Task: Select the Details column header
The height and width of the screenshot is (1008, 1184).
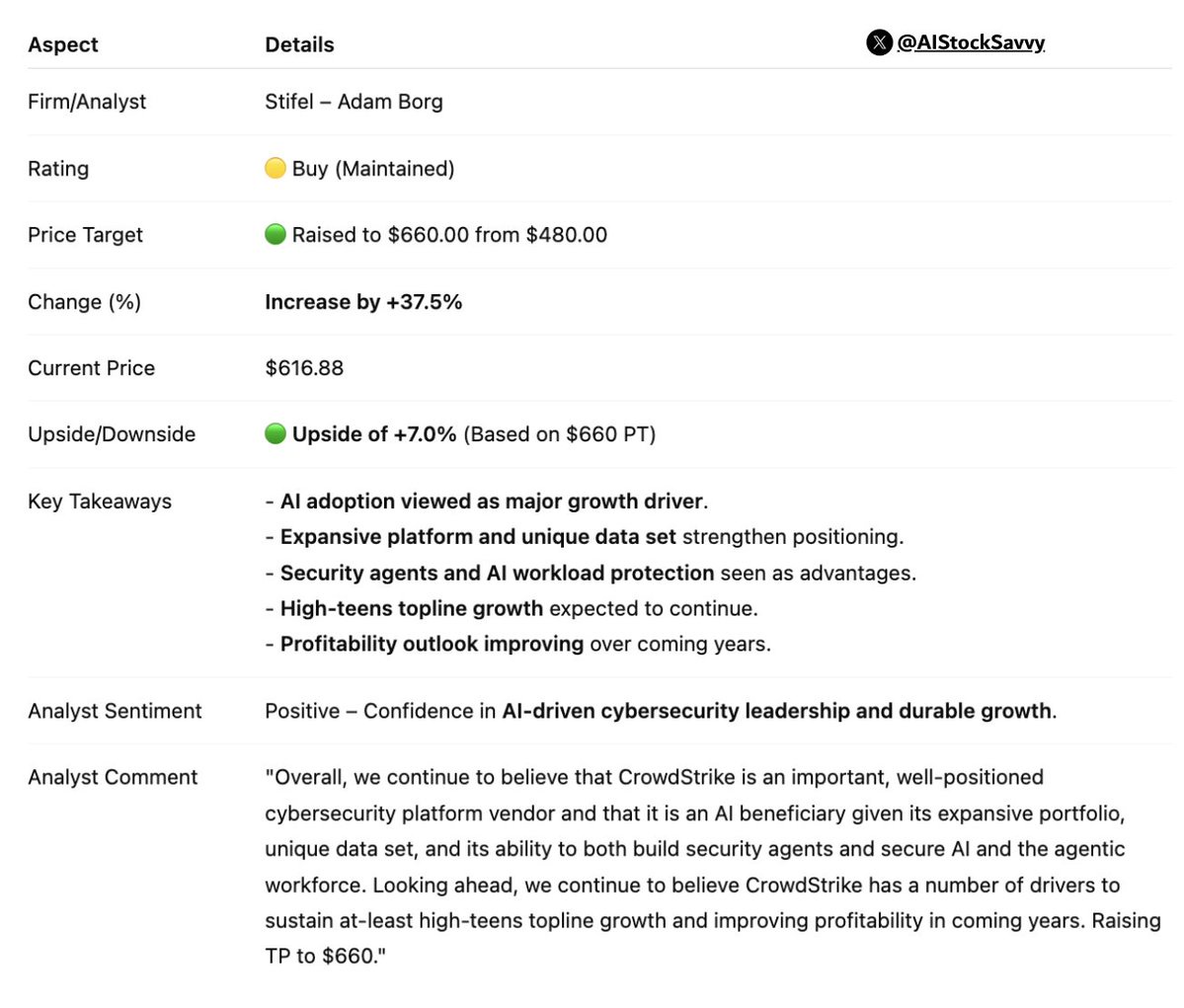Action: tap(299, 44)
